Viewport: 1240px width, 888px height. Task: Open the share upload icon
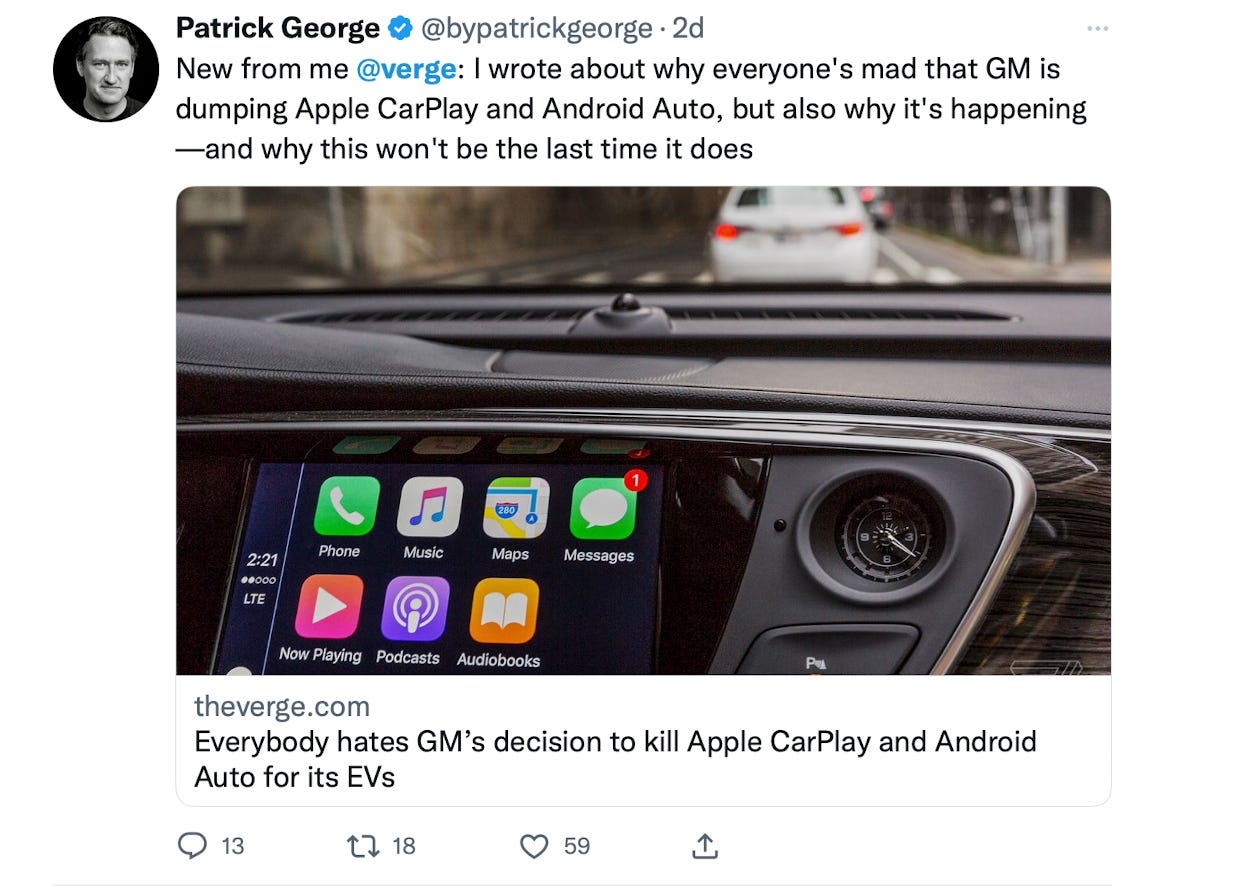coord(705,846)
